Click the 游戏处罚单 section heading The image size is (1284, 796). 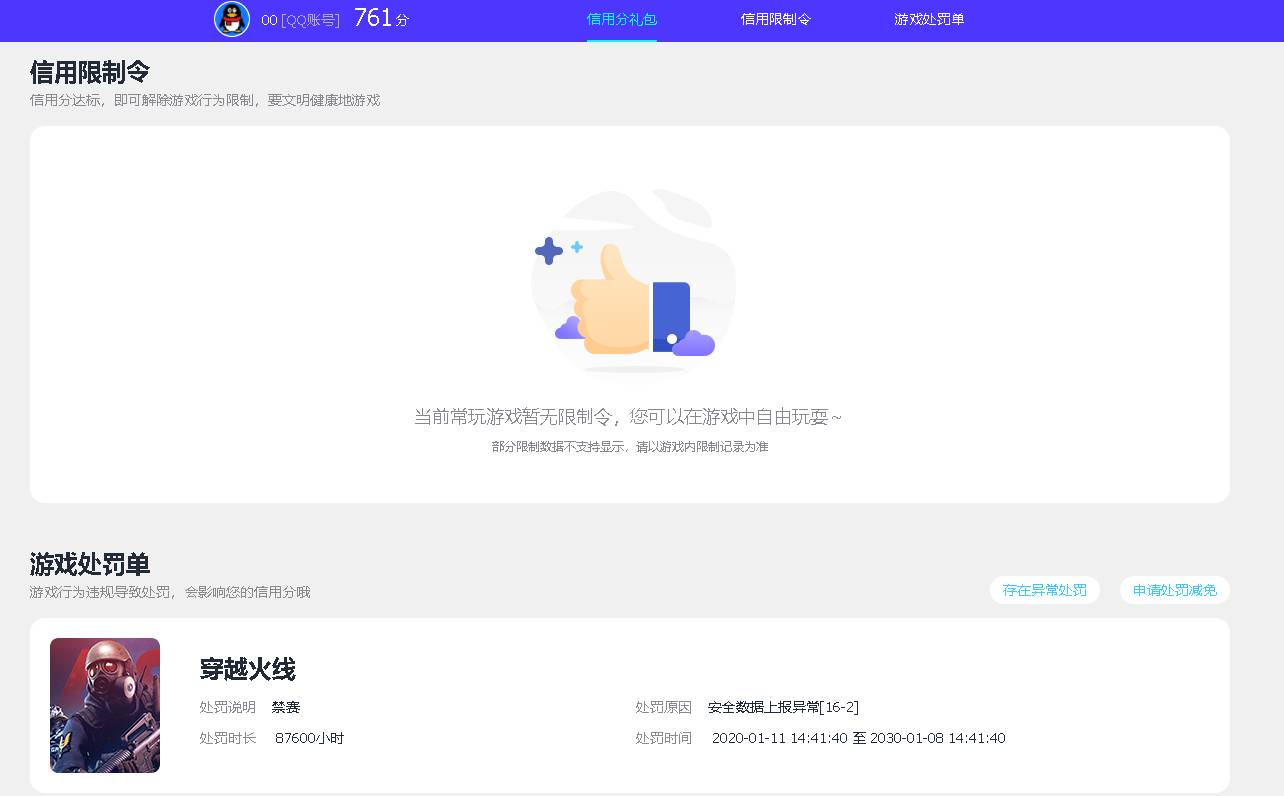coord(89,565)
